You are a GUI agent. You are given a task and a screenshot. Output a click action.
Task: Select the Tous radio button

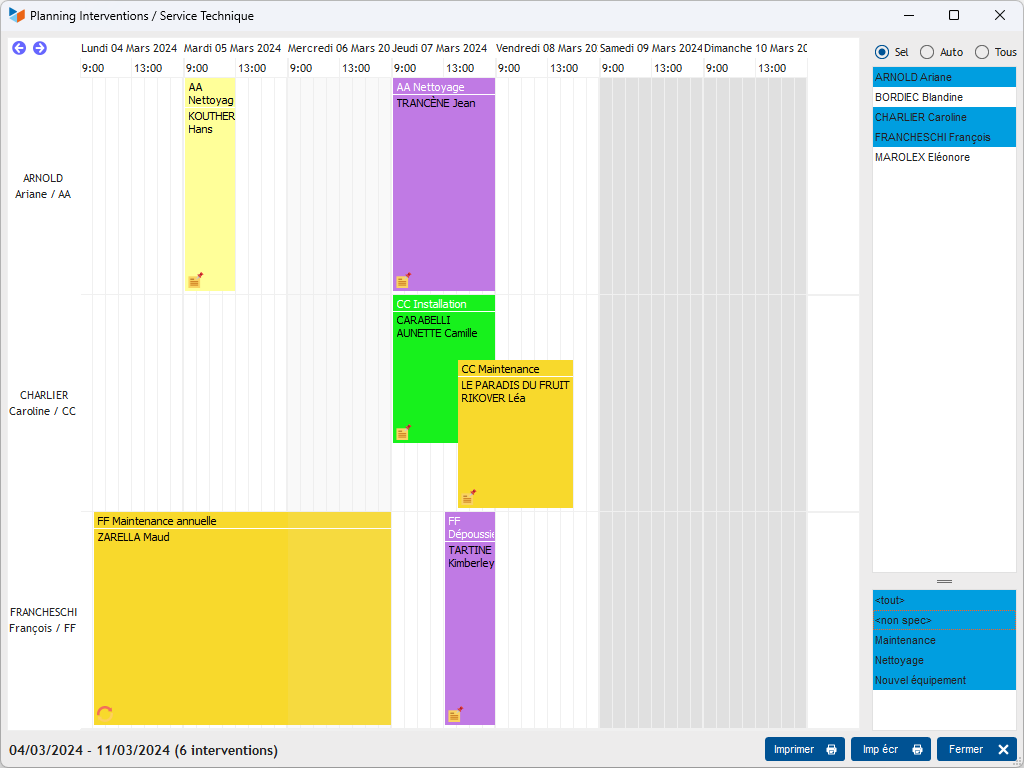[x=982, y=52]
